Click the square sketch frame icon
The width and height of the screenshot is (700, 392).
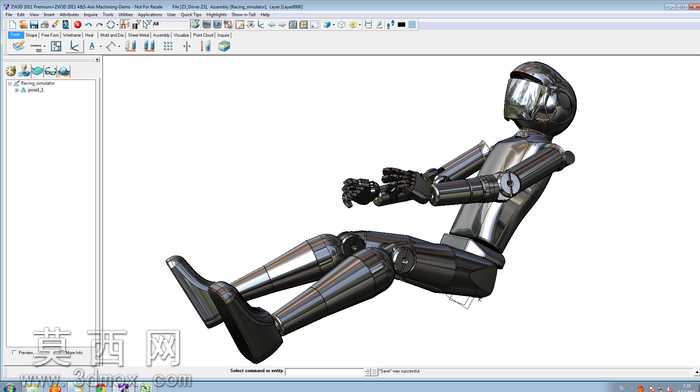(56, 46)
